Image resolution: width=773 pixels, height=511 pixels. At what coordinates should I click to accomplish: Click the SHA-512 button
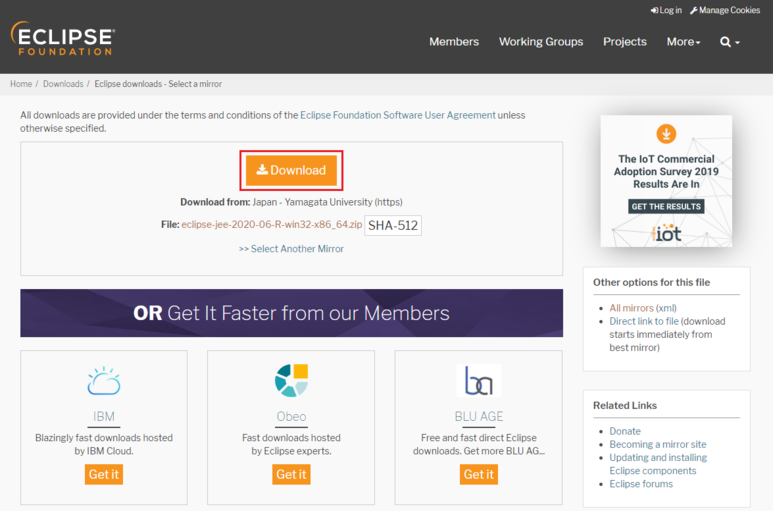pos(393,225)
